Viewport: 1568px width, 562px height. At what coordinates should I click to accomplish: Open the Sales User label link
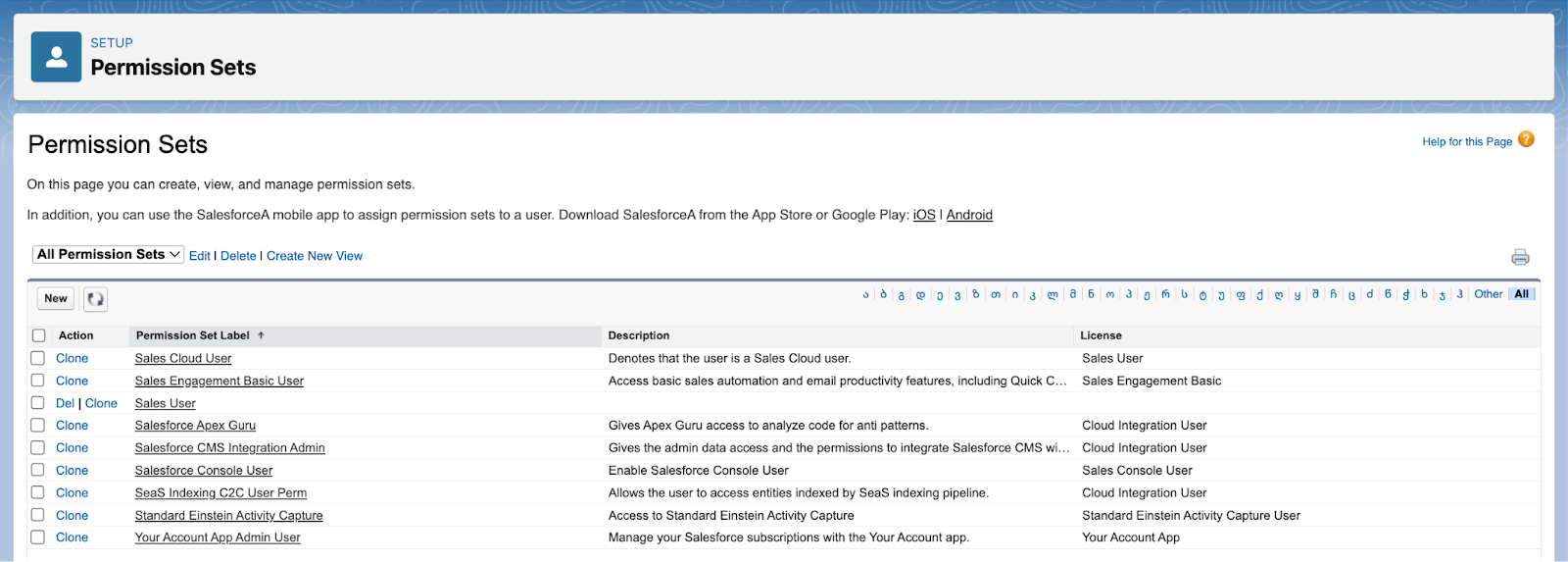tap(166, 403)
